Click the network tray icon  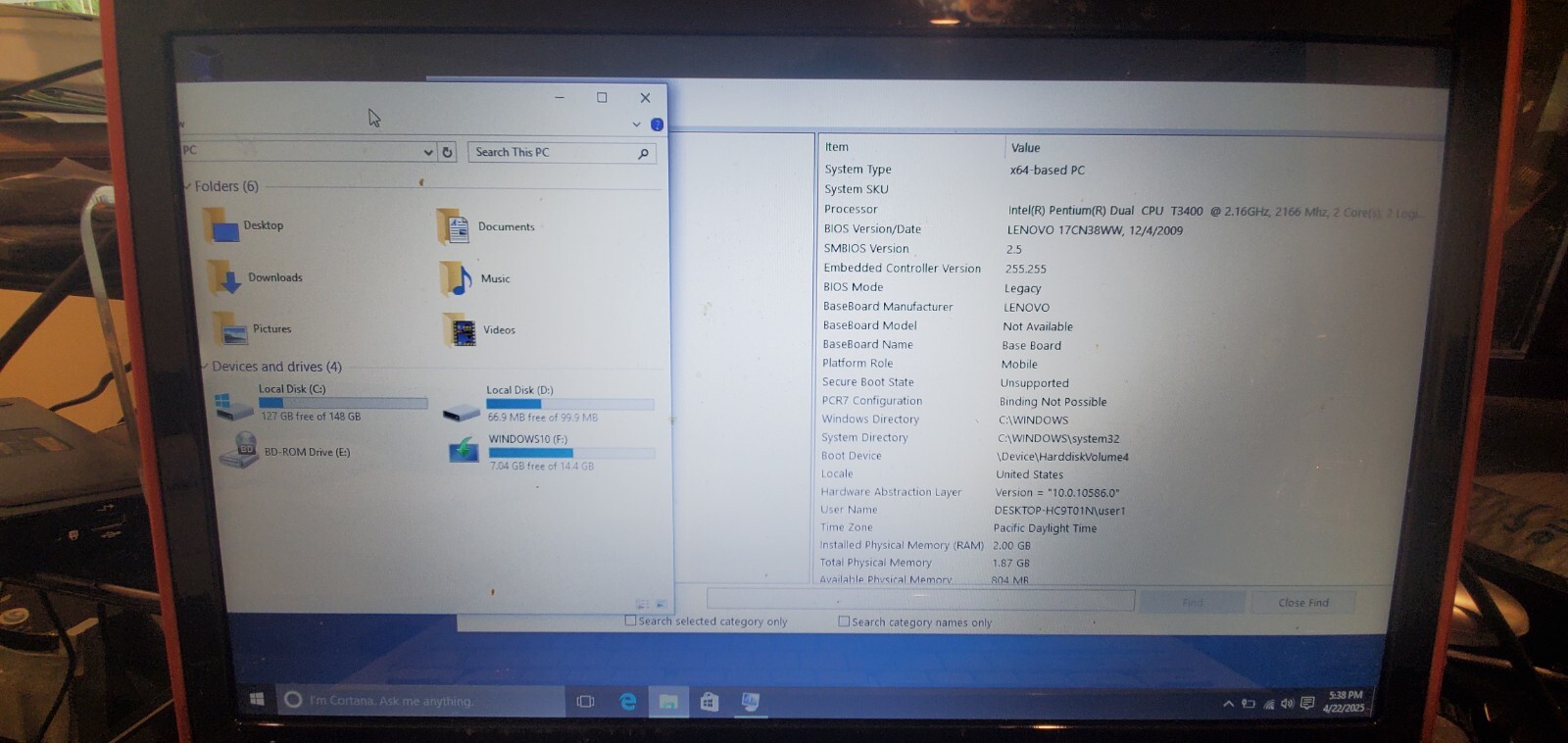[x=1269, y=704]
